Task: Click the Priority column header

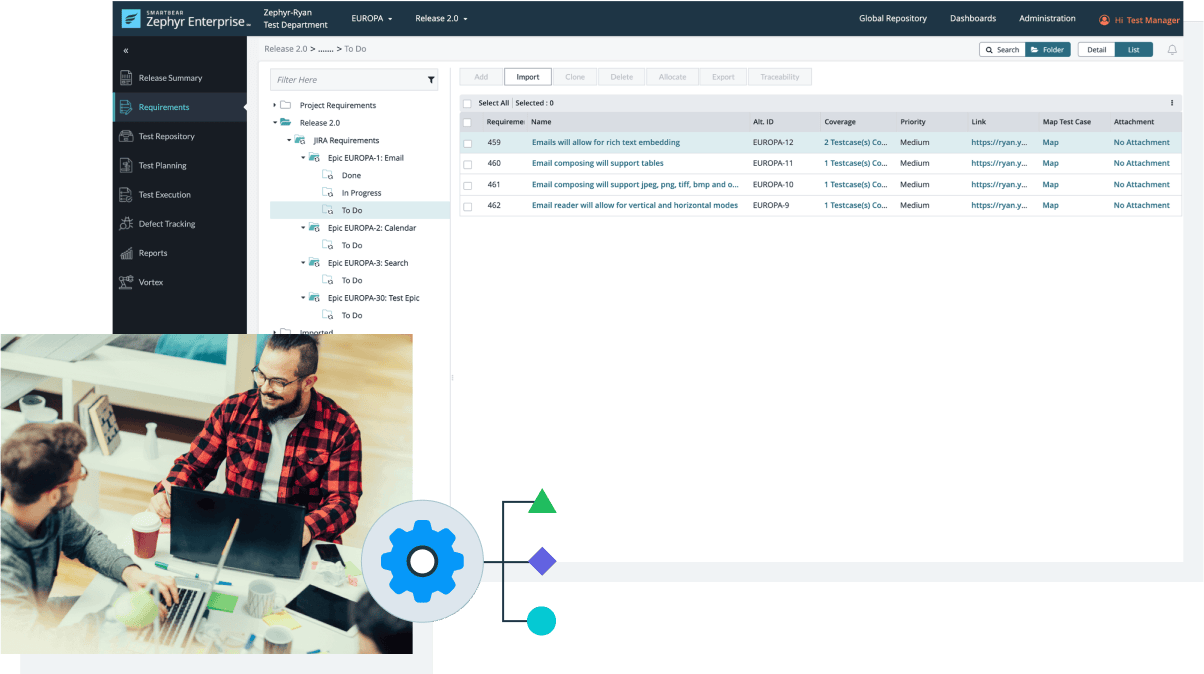Action: point(913,122)
